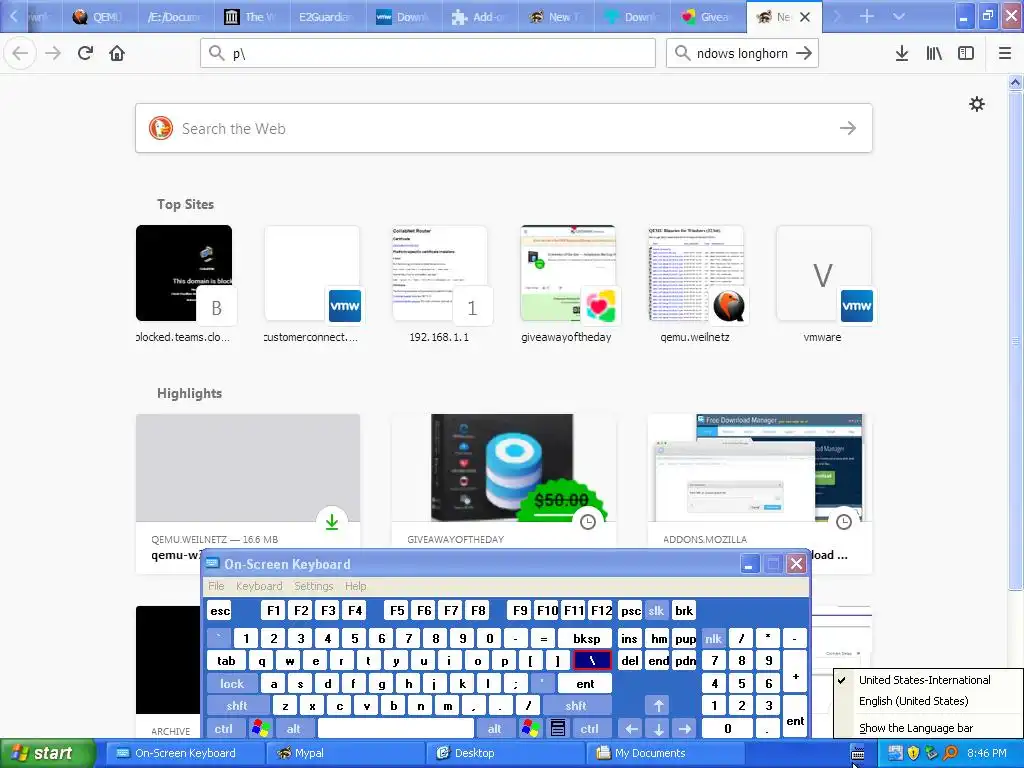The width and height of the screenshot is (1024, 768).
Task: Switch to the Add-ons browser tab
Action: (480, 16)
